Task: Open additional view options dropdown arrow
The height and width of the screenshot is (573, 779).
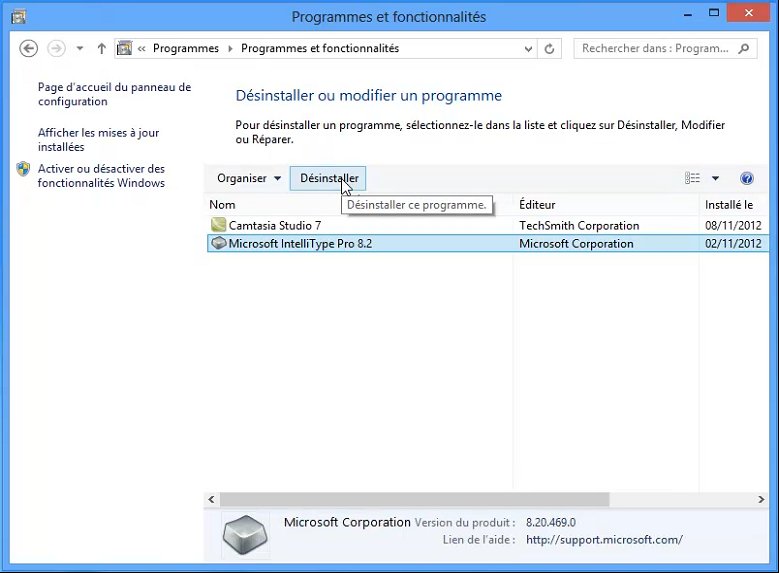Action: 715,178
